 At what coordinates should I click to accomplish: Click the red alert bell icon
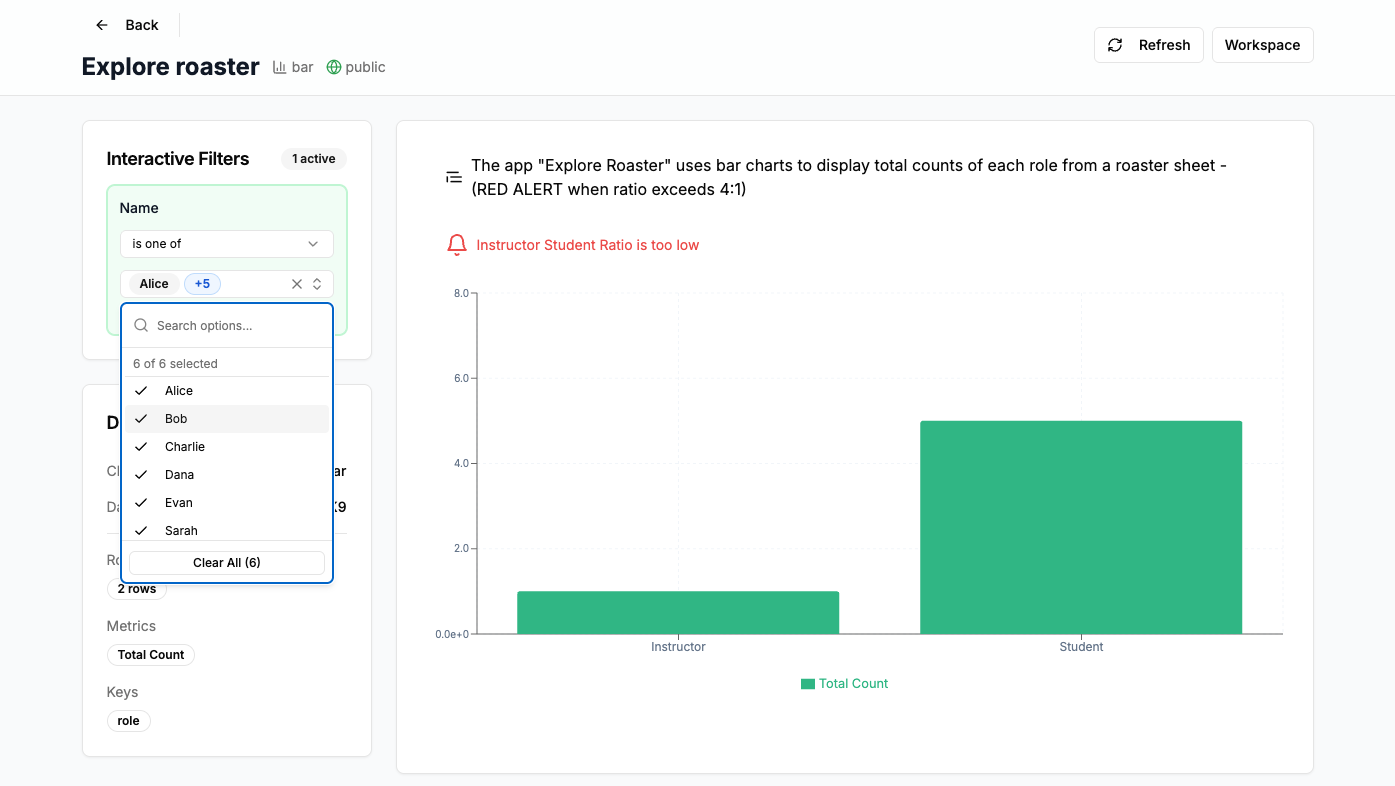[x=457, y=245]
